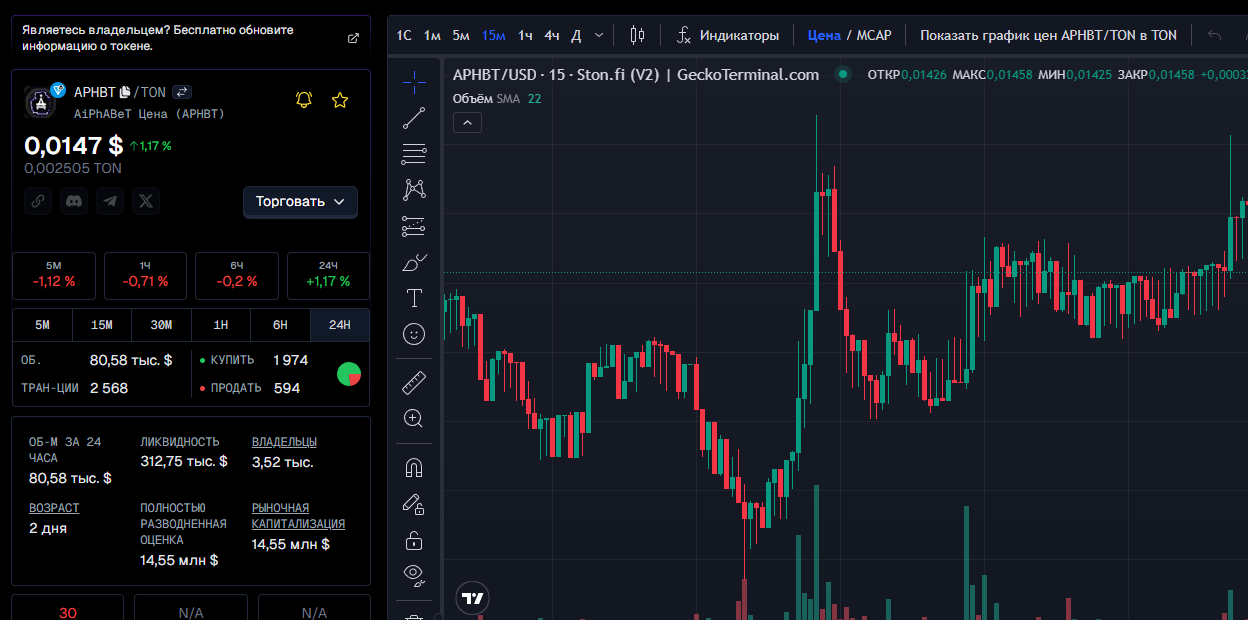Click the ВОЗРАСТ age label
This screenshot has width=1248, height=620.
point(54,508)
